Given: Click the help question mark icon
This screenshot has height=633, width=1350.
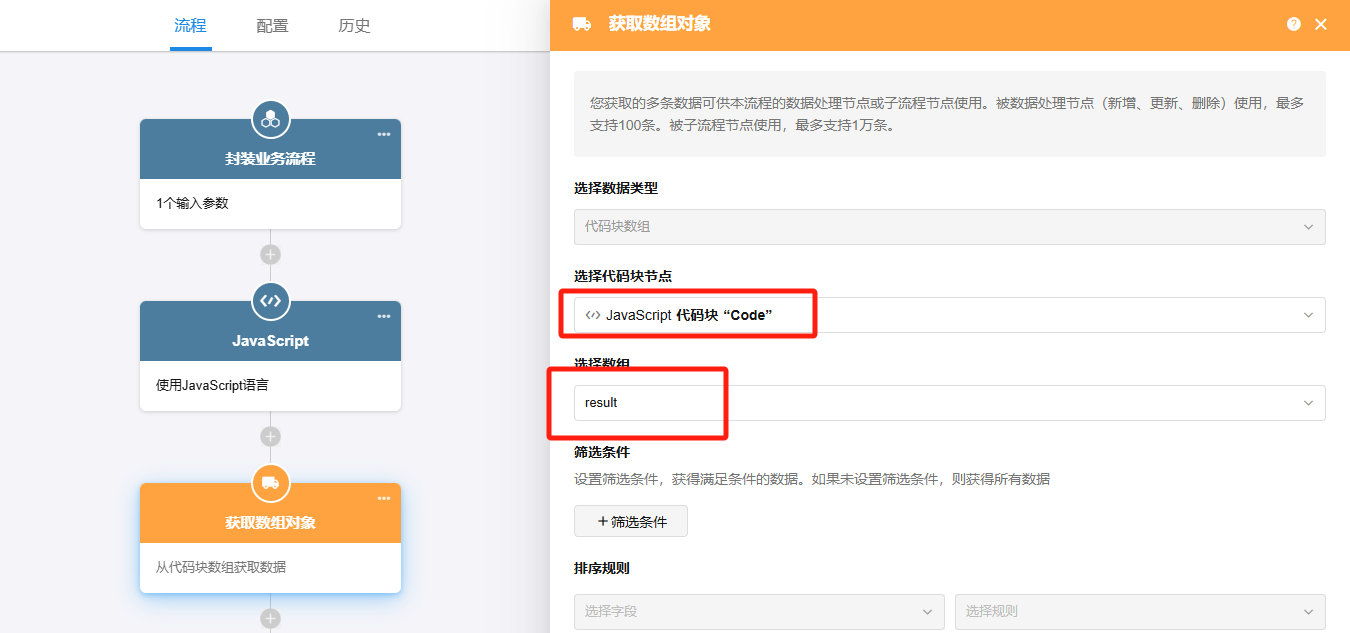Looking at the screenshot, I should click(1294, 25).
